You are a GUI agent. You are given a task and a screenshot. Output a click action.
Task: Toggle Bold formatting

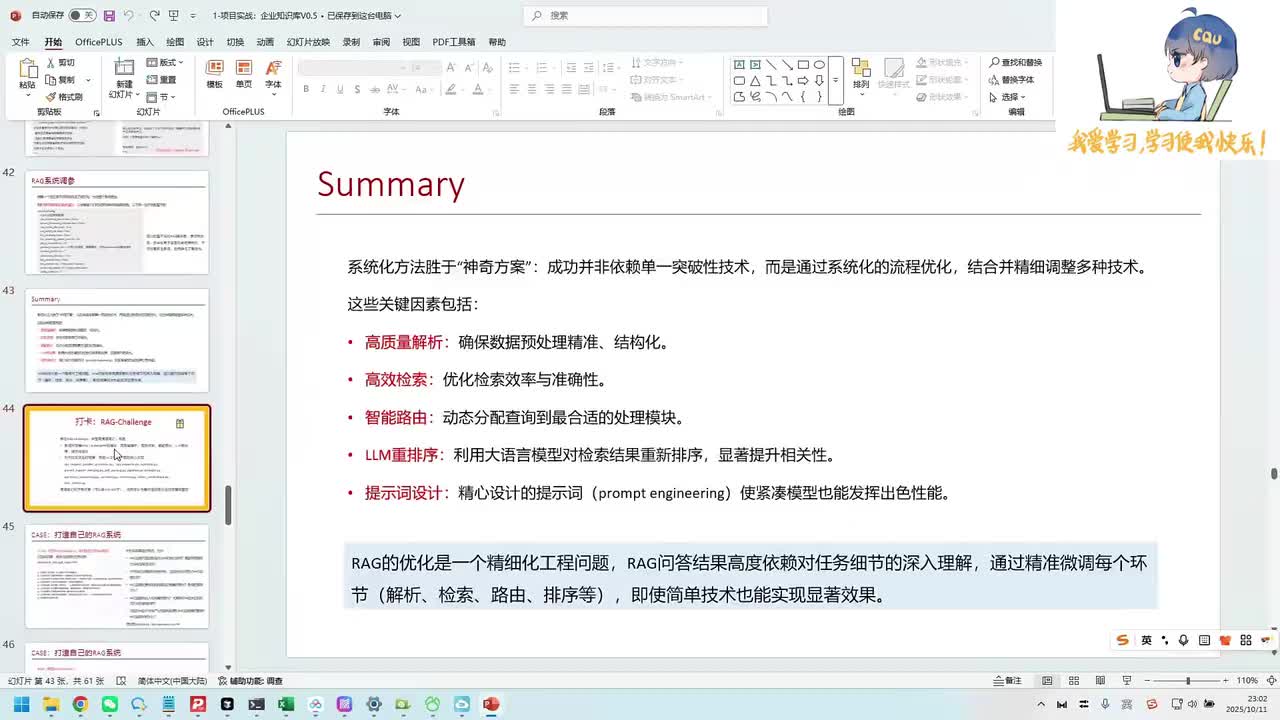306,89
